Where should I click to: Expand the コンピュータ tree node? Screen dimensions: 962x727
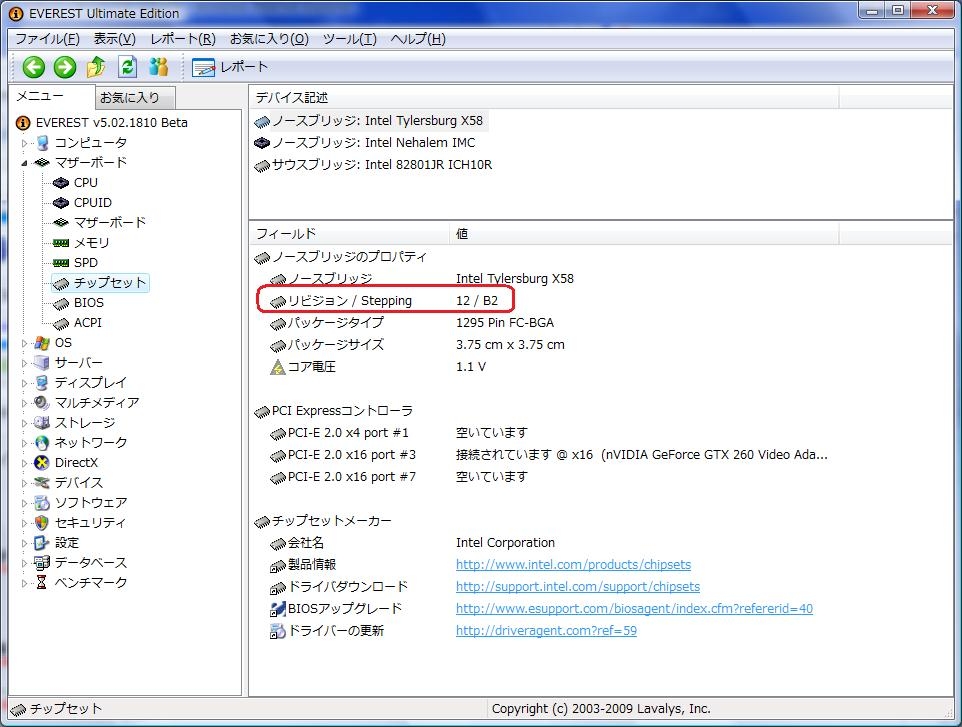pyautogui.click(x=25, y=143)
